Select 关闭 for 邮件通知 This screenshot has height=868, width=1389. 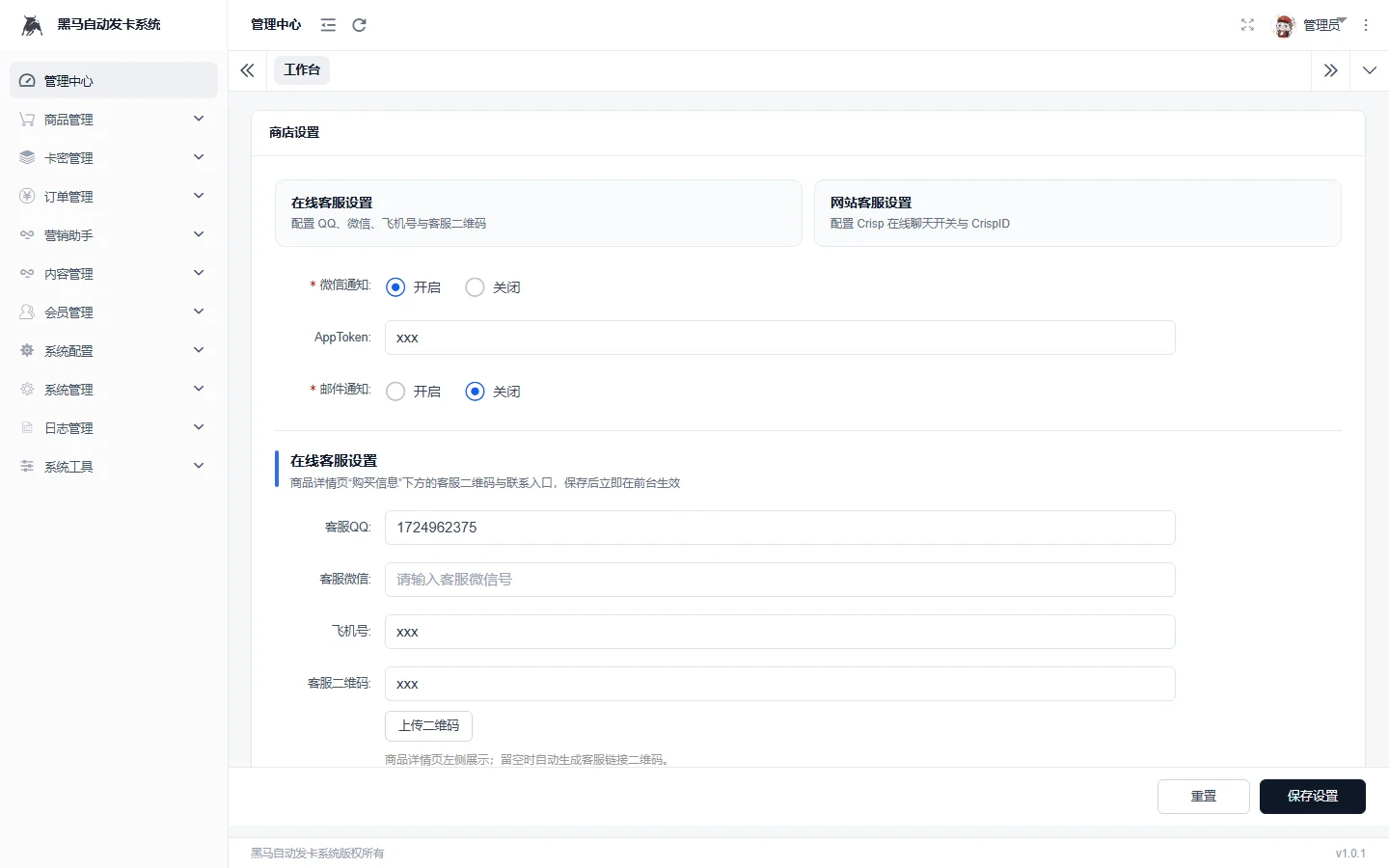[475, 392]
